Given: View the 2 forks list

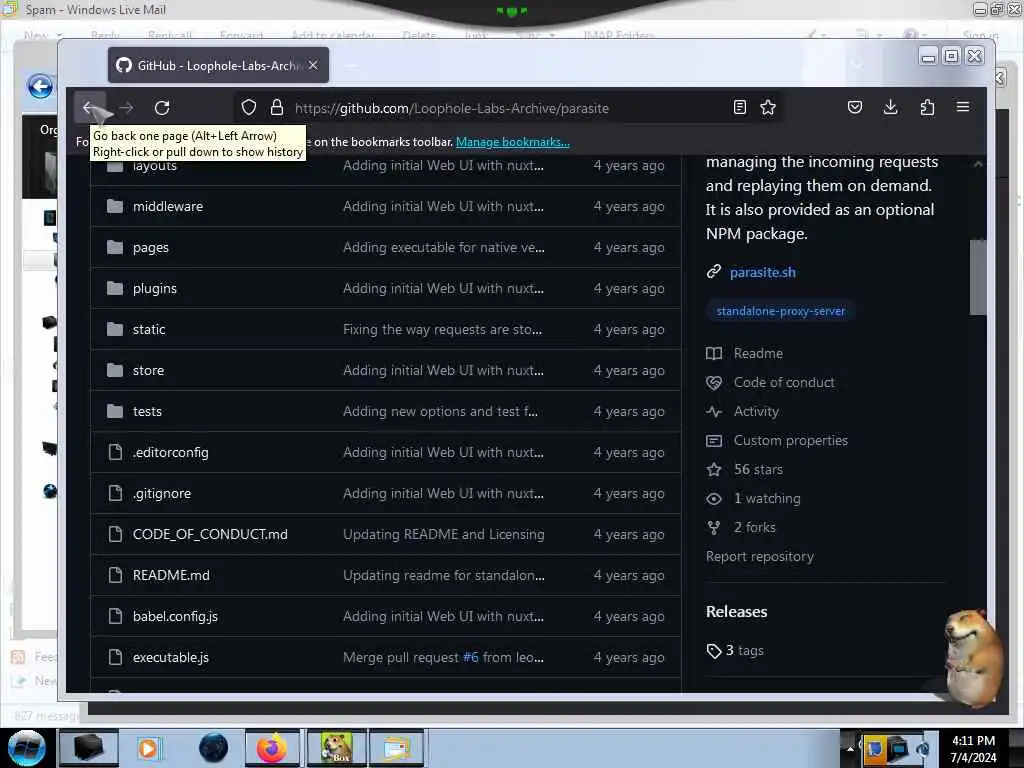Looking at the screenshot, I should [x=754, y=528].
